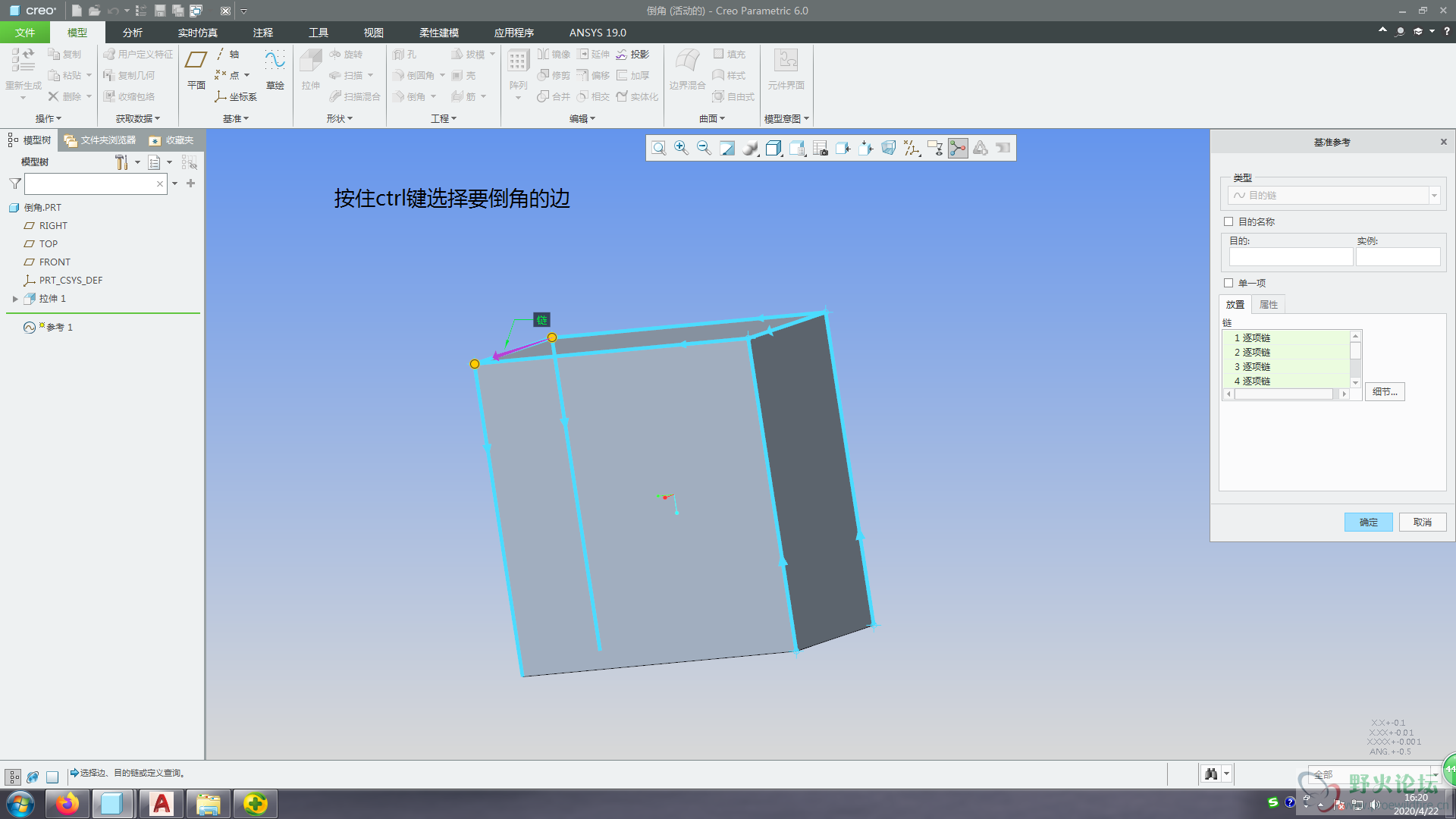The height and width of the screenshot is (819, 1456).
Task: Click the New file icon in quick access
Action: pyautogui.click(x=77, y=11)
